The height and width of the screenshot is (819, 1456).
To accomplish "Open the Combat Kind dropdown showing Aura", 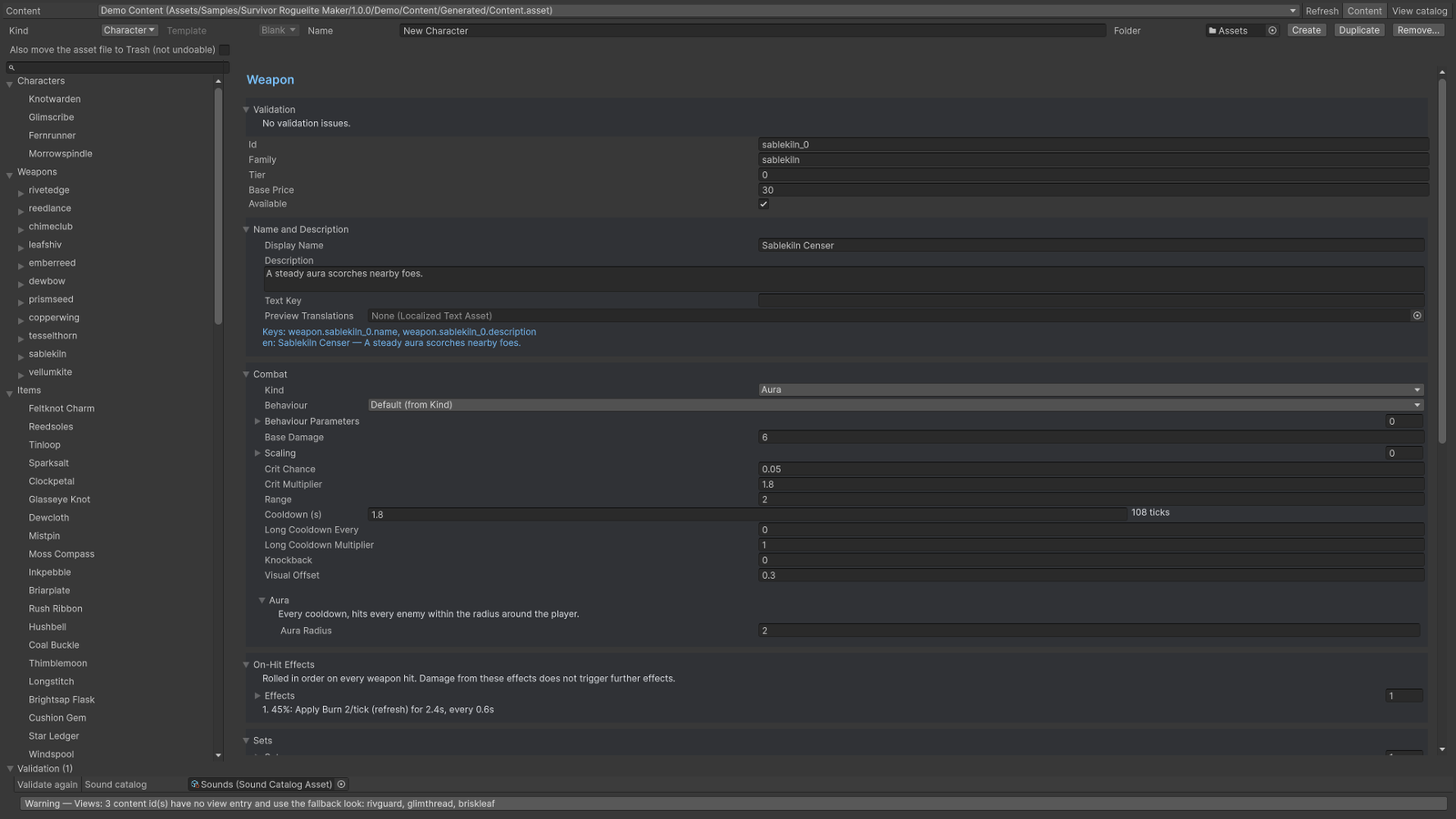I will click(x=1090, y=389).
